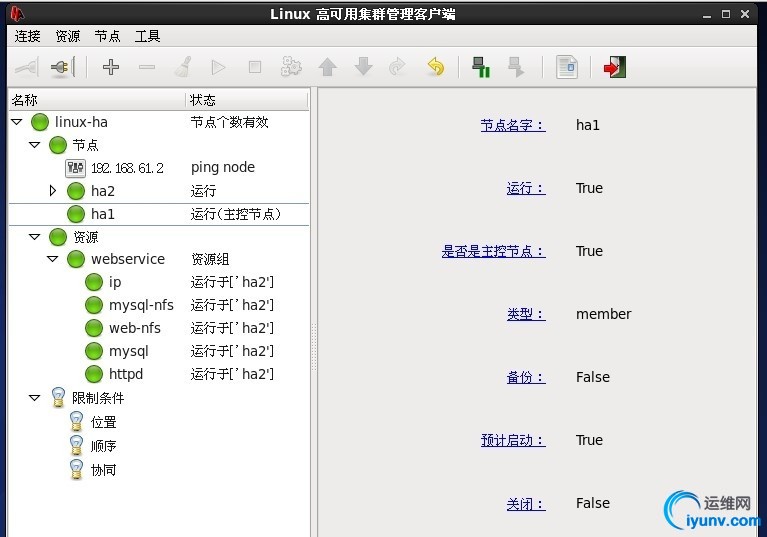Click the gears default-settings toolbar icon
Viewport: 767px width, 537px height.
click(291, 67)
